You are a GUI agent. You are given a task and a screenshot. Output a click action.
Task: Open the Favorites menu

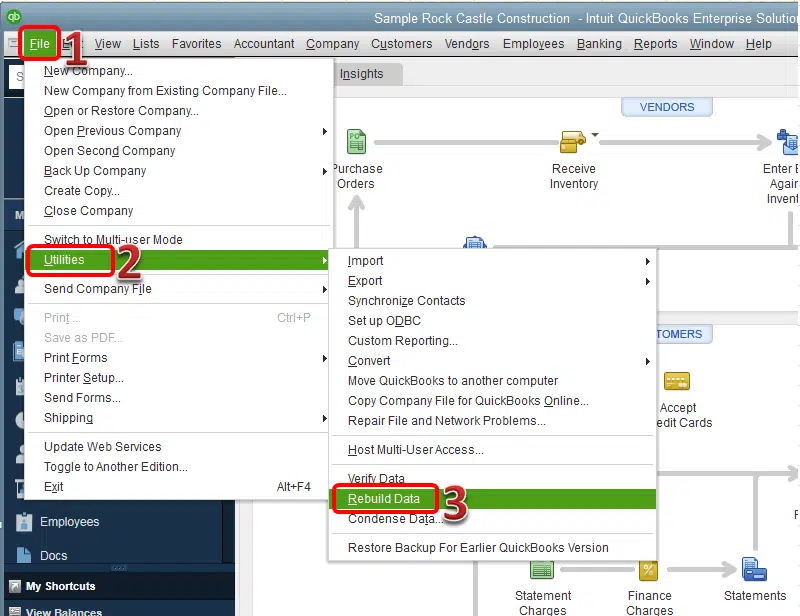pyautogui.click(x=196, y=44)
